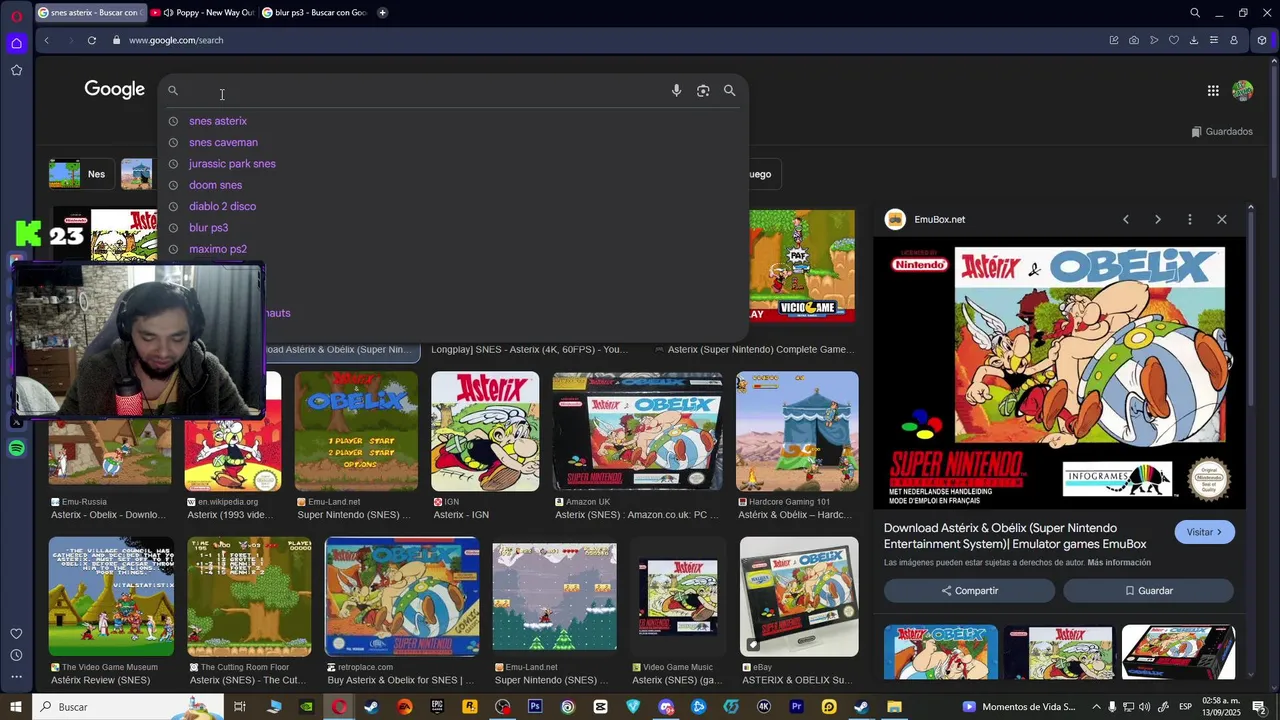Viewport: 1280px width, 720px height.
Task: Open the Google account avatar
Action: [x=1243, y=91]
